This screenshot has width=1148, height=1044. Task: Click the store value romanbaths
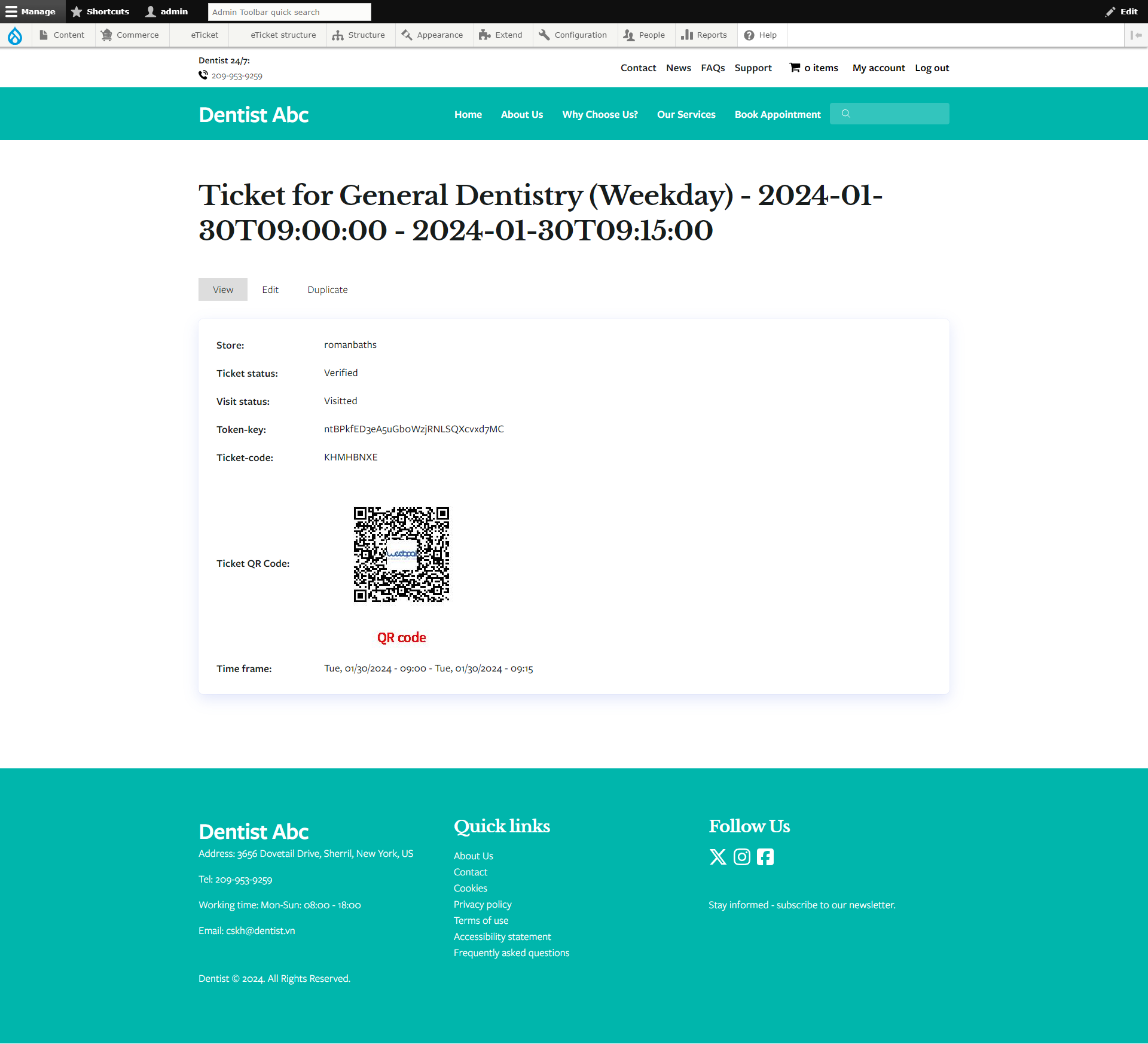pyautogui.click(x=350, y=344)
